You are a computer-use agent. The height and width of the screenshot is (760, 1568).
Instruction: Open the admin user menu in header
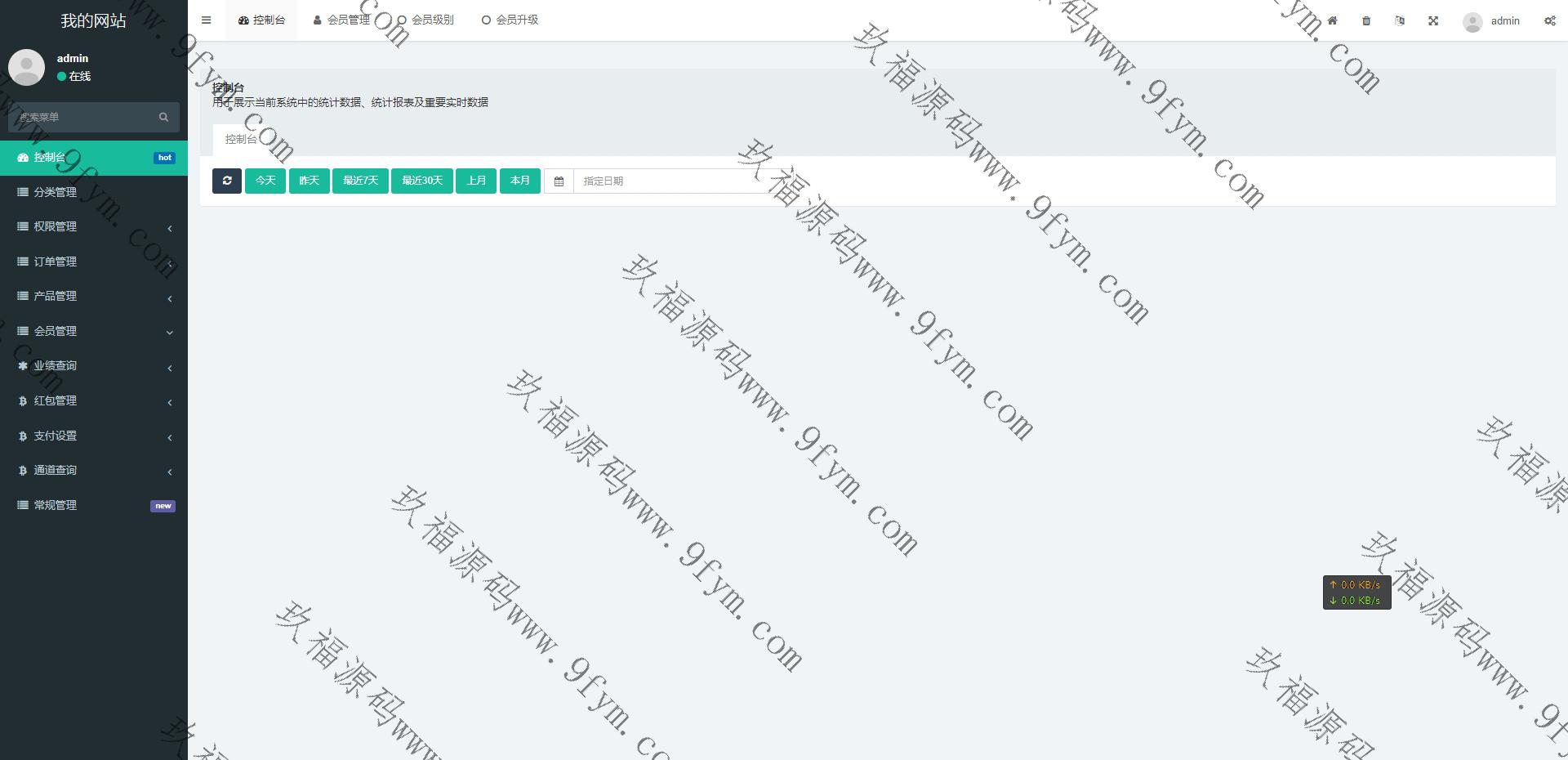[1492, 21]
